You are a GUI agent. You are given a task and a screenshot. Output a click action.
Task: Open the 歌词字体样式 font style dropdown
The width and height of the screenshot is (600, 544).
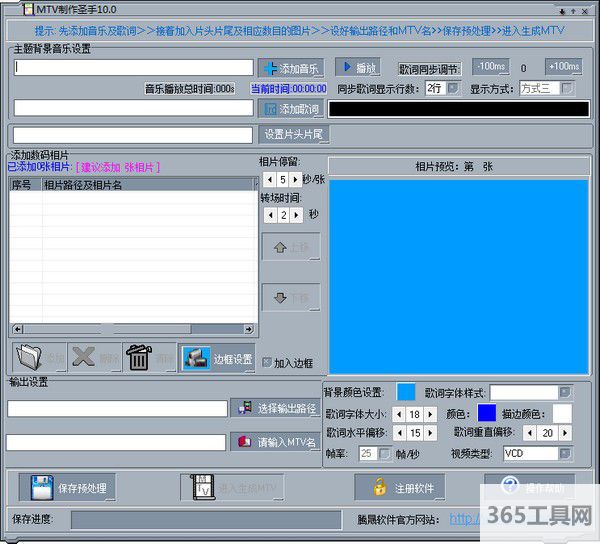(565, 392)
